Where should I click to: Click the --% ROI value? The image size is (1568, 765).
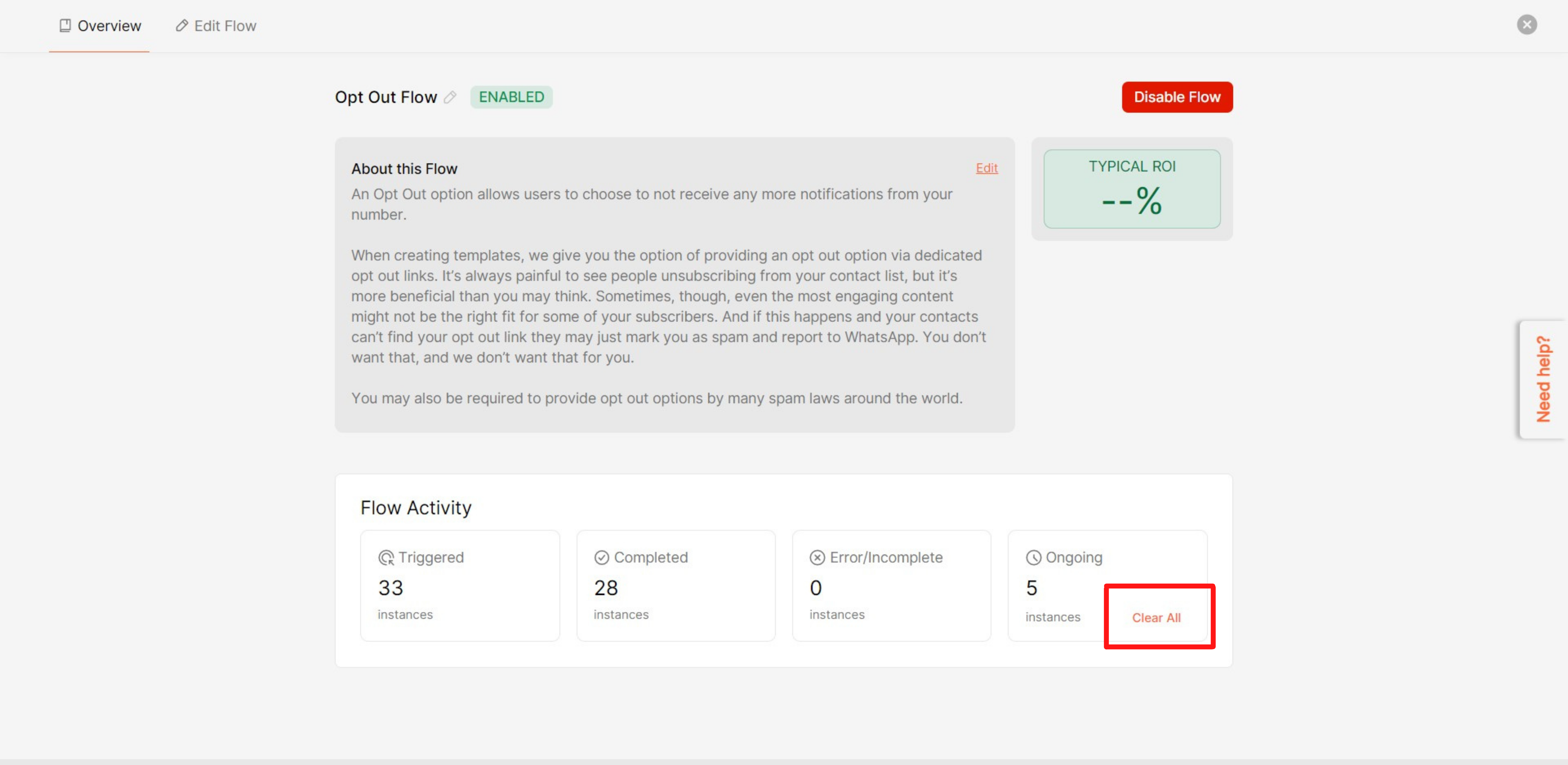(x=1132, y=201)
